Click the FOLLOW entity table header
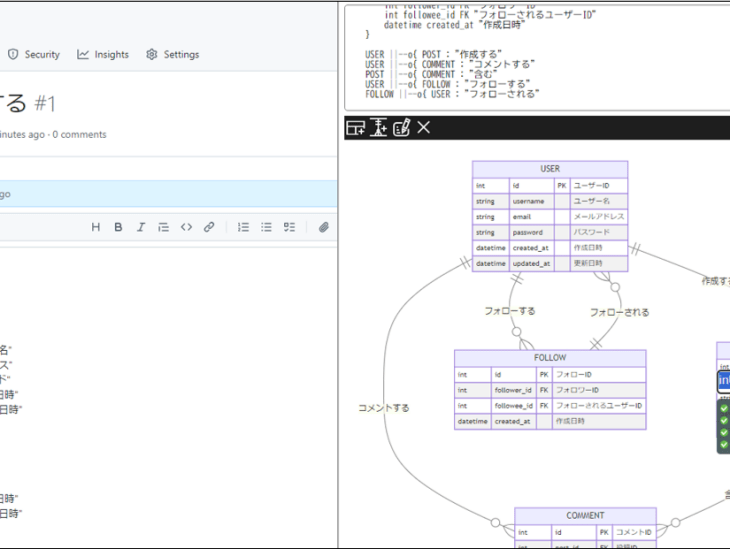The height and width of the screenshot is (549, 730). click(550, 357)
